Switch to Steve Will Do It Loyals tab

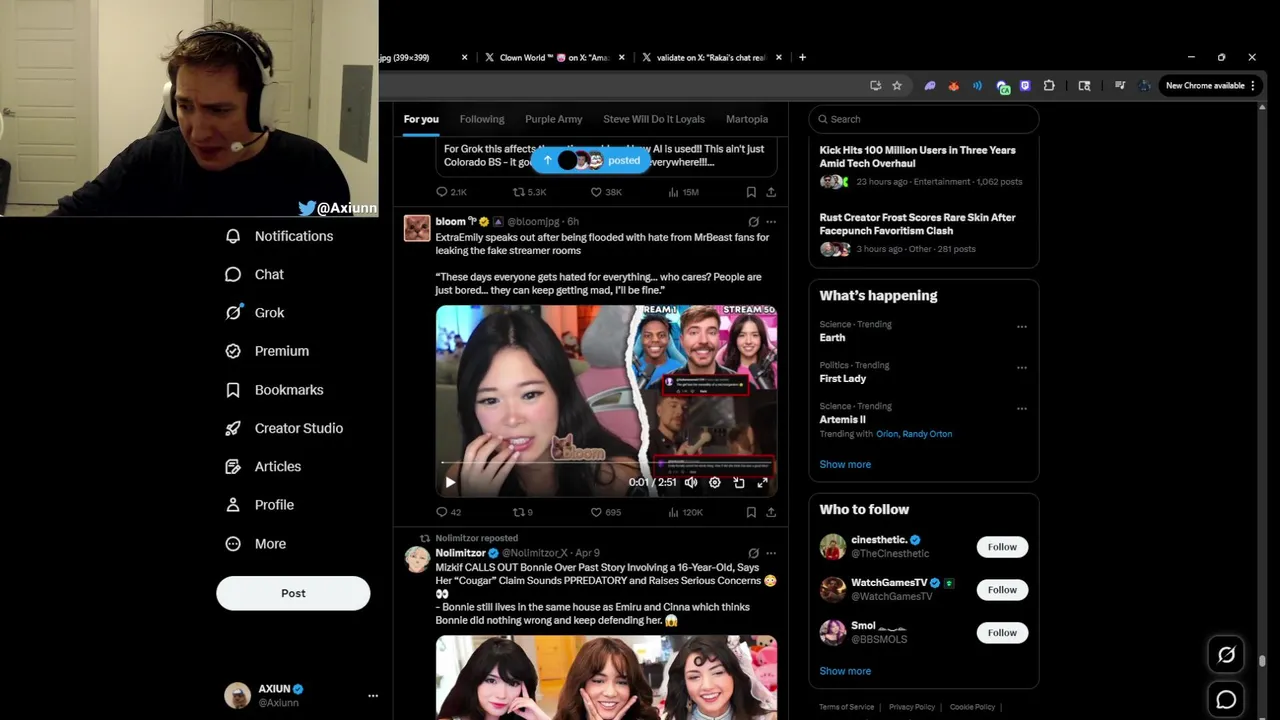click(x=654, y=119)
